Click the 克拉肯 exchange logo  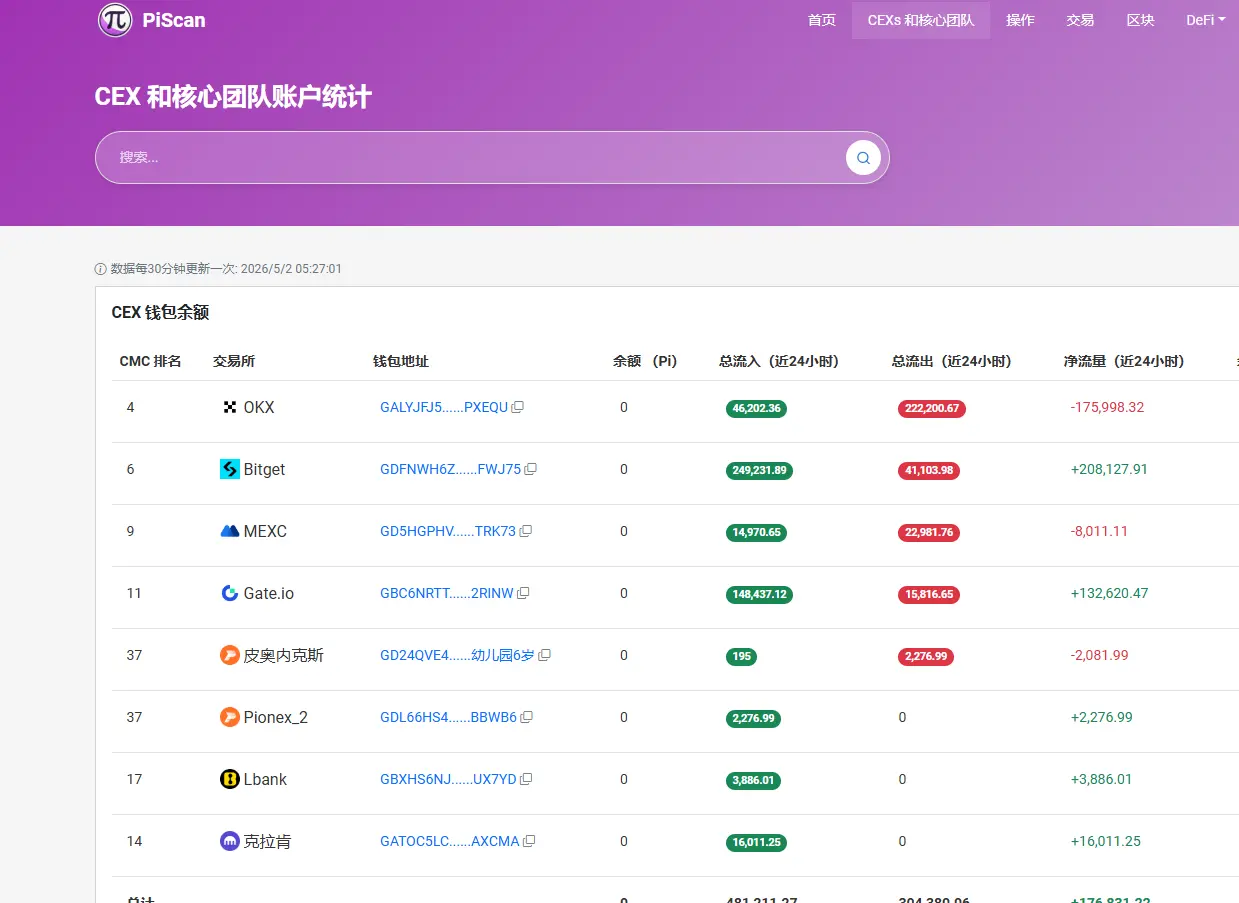click(230, 841)
